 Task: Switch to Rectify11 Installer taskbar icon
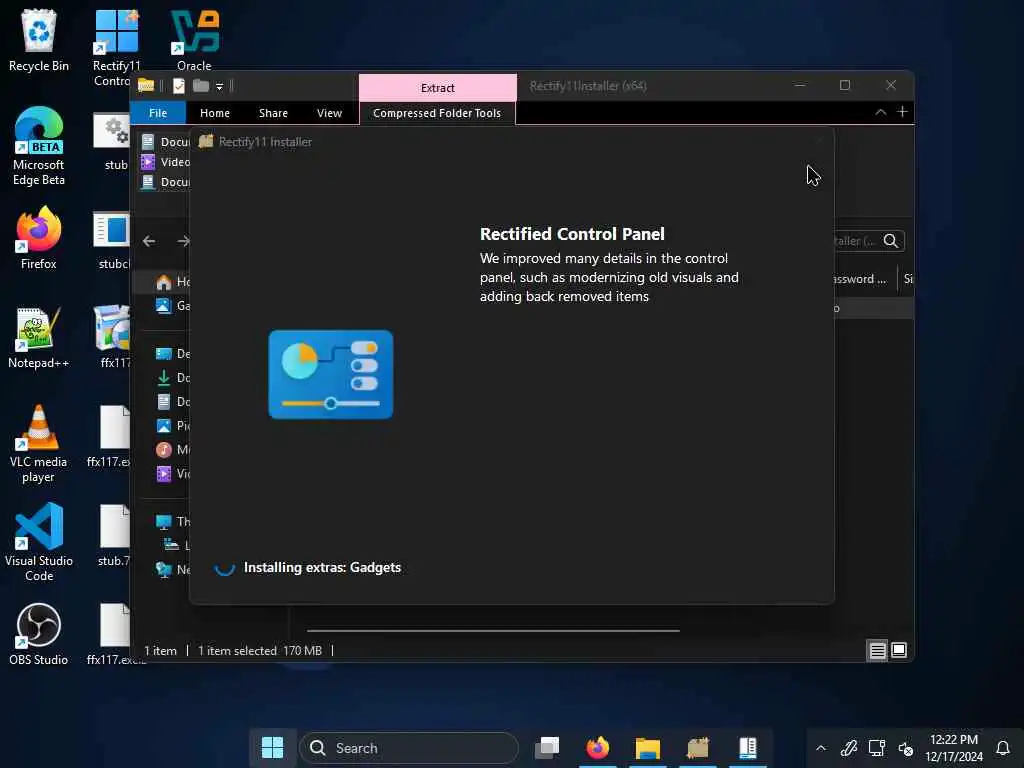click(x=698, y=748)
